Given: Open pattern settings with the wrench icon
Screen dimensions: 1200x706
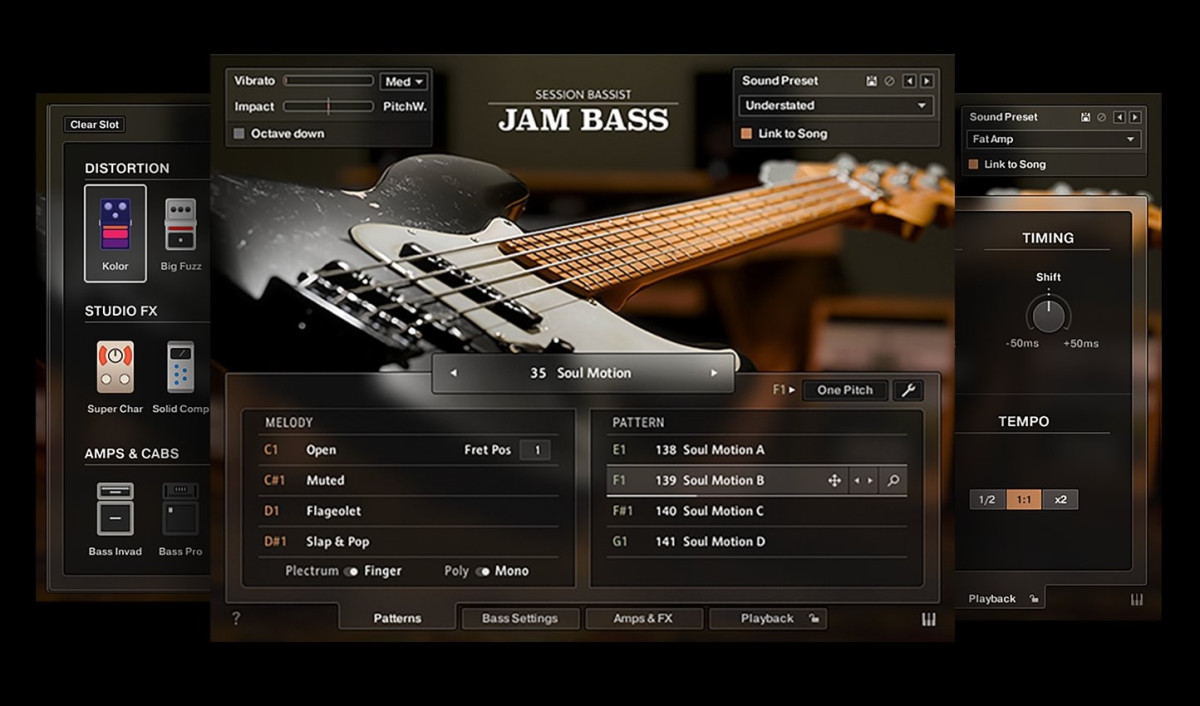Looking at the screenshot, I should coord(908,390).
